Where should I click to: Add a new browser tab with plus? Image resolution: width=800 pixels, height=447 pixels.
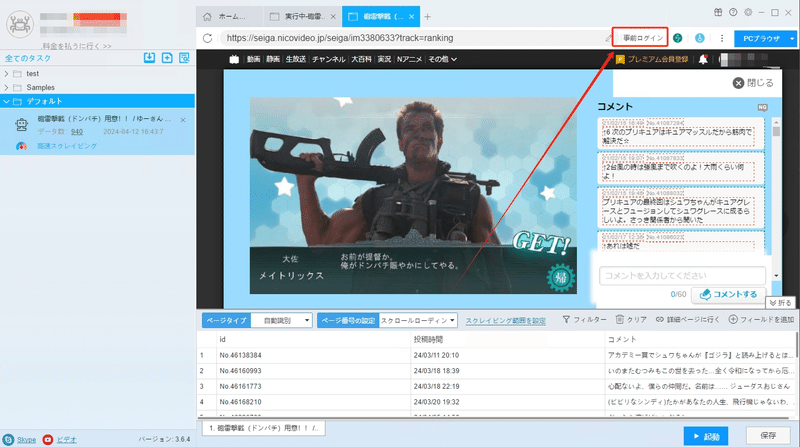click(x=428, y=17)
